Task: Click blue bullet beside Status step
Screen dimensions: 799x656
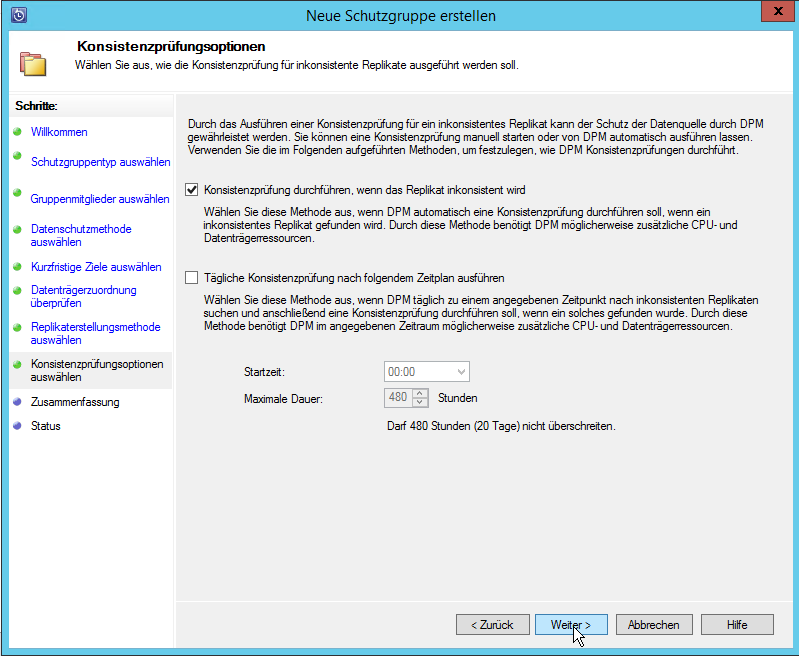Action: 17,426
